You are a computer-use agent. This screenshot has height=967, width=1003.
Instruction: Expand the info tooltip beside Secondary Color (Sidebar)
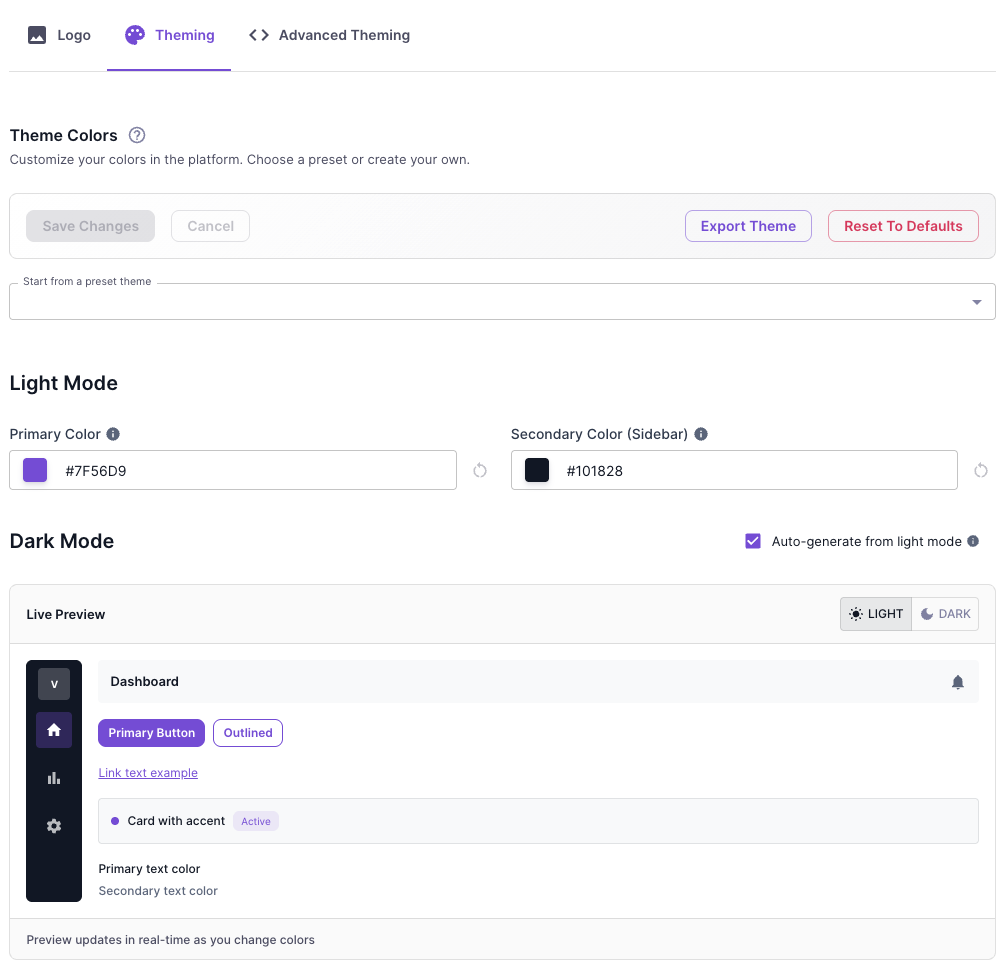point(701,433)
